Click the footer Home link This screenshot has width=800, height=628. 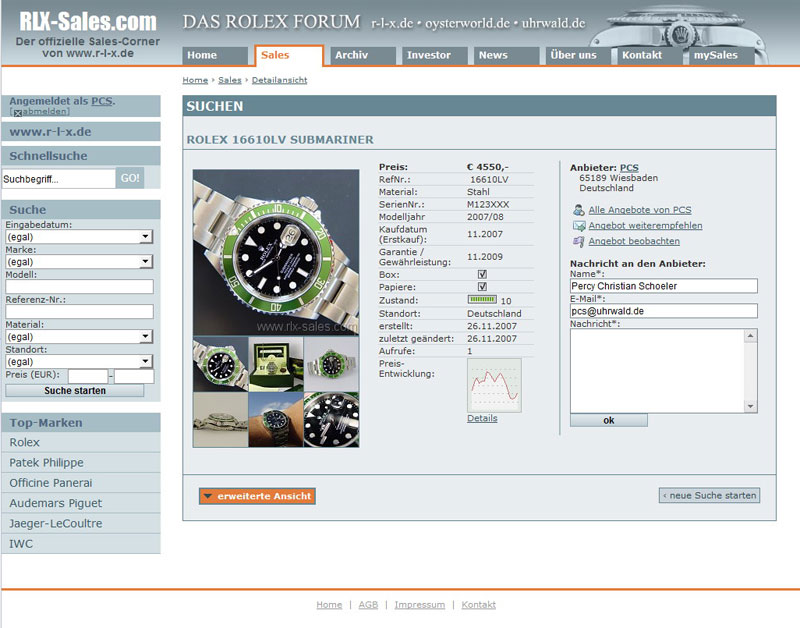click(329, 605)
